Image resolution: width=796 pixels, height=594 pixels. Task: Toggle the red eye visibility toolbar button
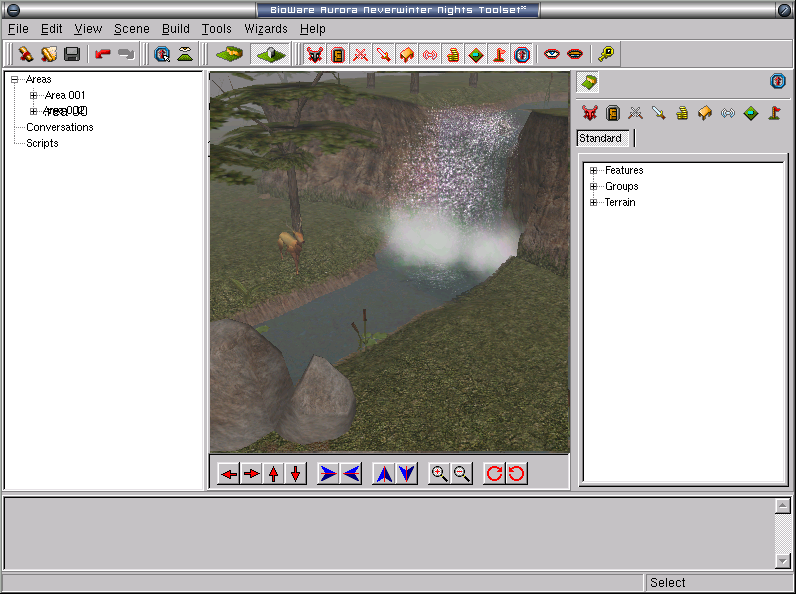tap(552, 54)
